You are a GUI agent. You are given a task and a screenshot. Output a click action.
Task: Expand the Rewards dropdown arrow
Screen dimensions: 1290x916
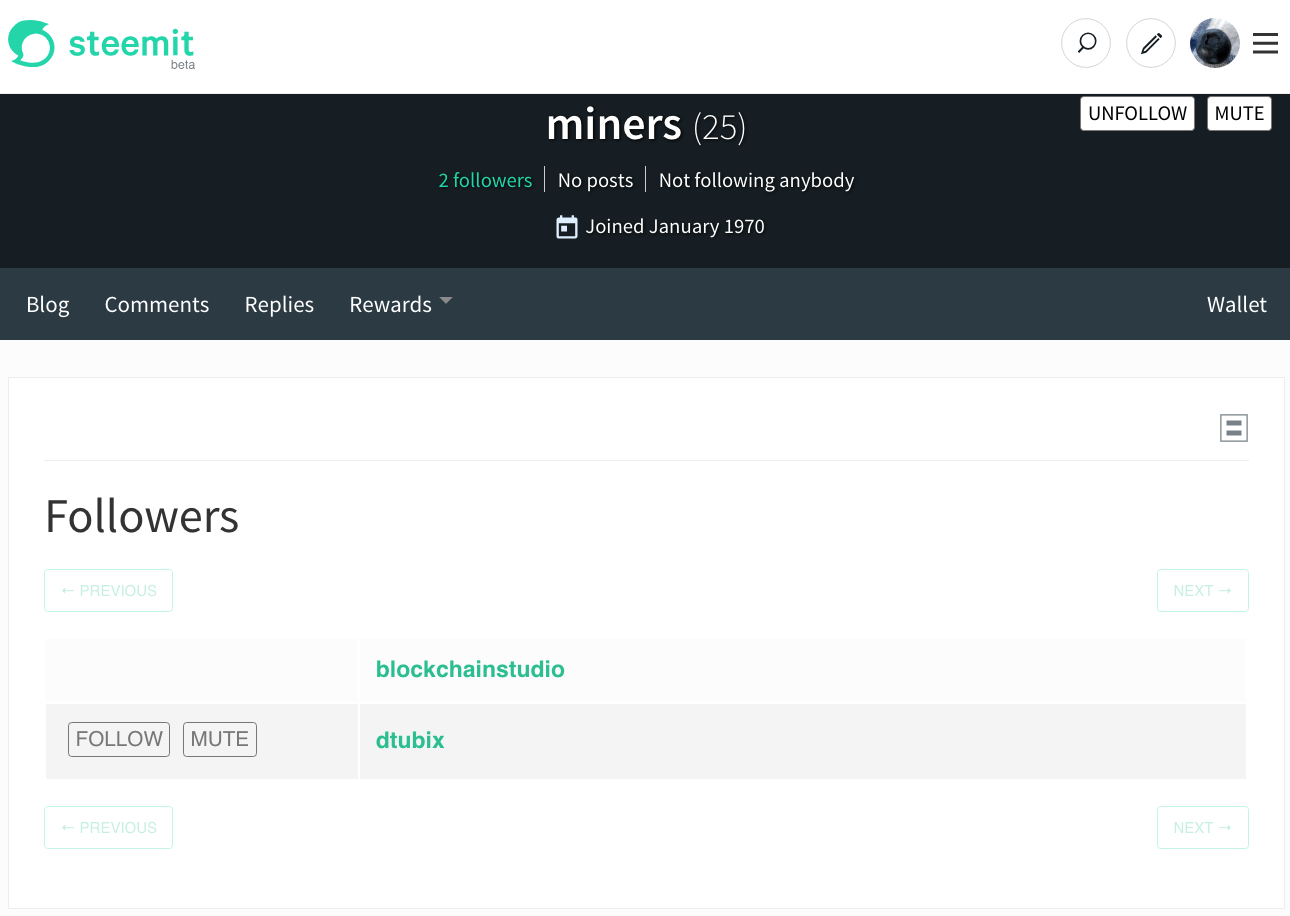coord(446,300)
